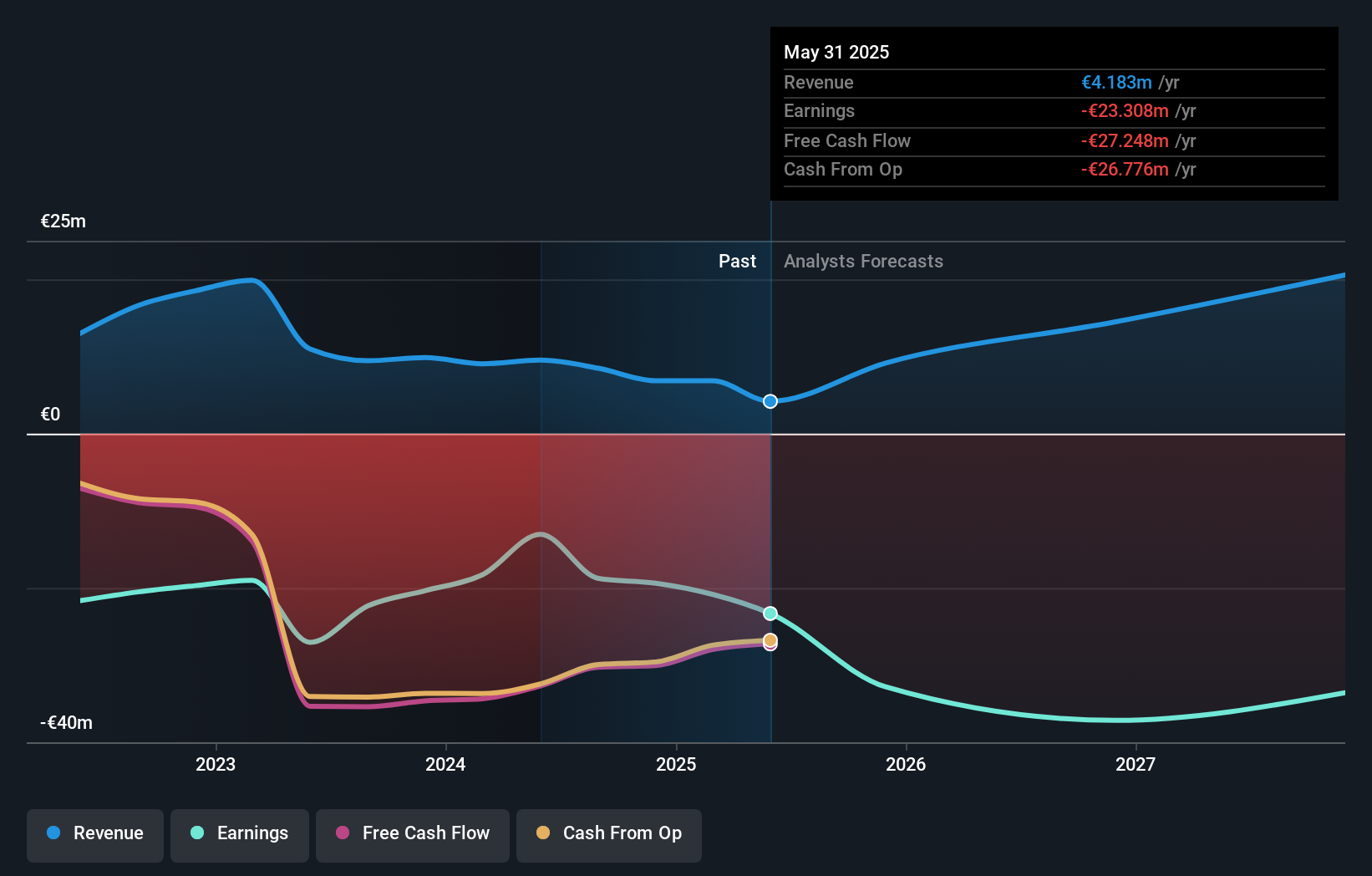Toggle the Cash From Op legend button
The image size is (1372, 876).
(x=609, y=835)
